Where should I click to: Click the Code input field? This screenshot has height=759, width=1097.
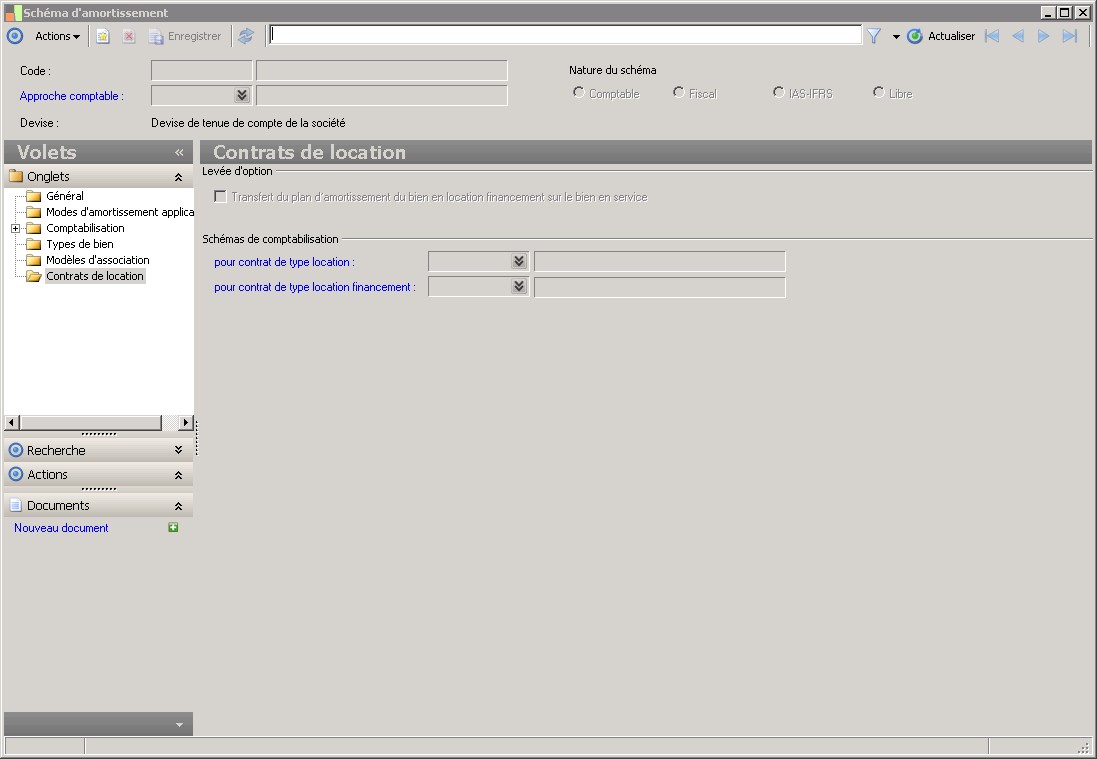[201, 71]
